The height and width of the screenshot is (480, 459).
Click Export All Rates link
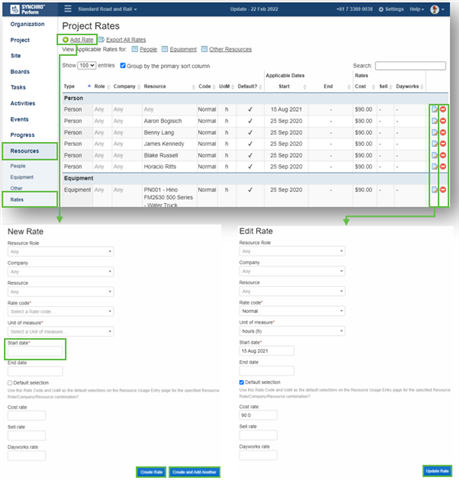click(126, 40)
